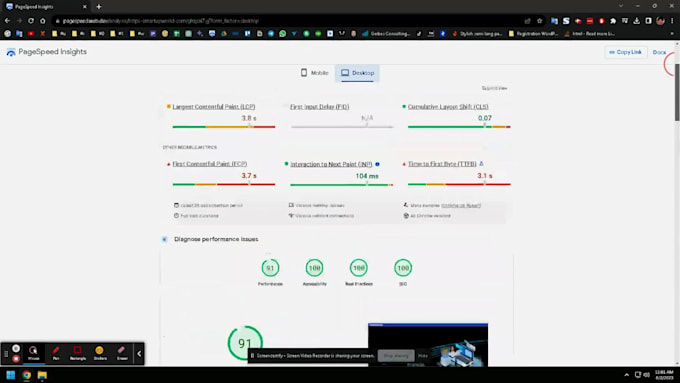Select the SEO score gauge
Image resolution: width=680 pixels, height=383 pixels.
click(x=403, y=268)
